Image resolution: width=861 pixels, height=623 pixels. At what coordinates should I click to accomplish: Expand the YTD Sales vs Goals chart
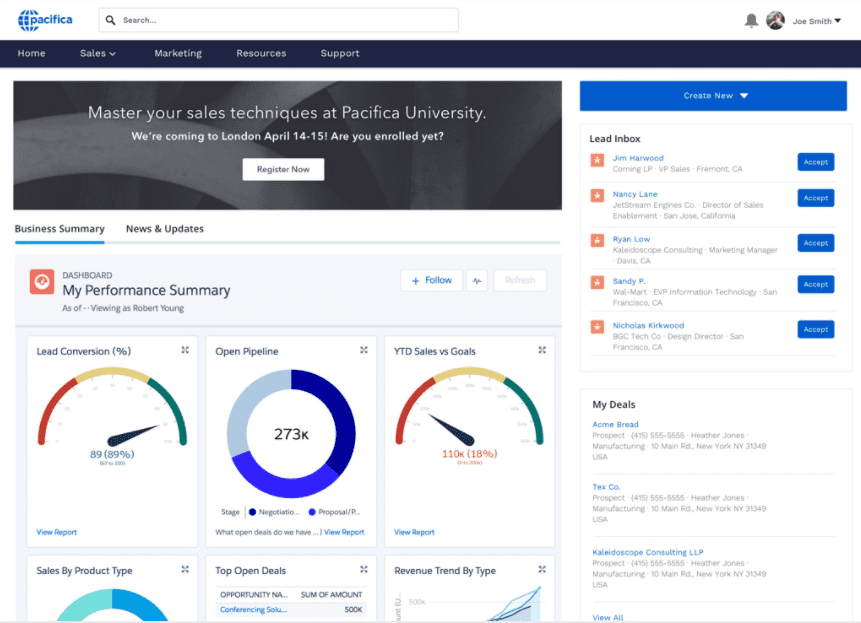pos(542,350)
